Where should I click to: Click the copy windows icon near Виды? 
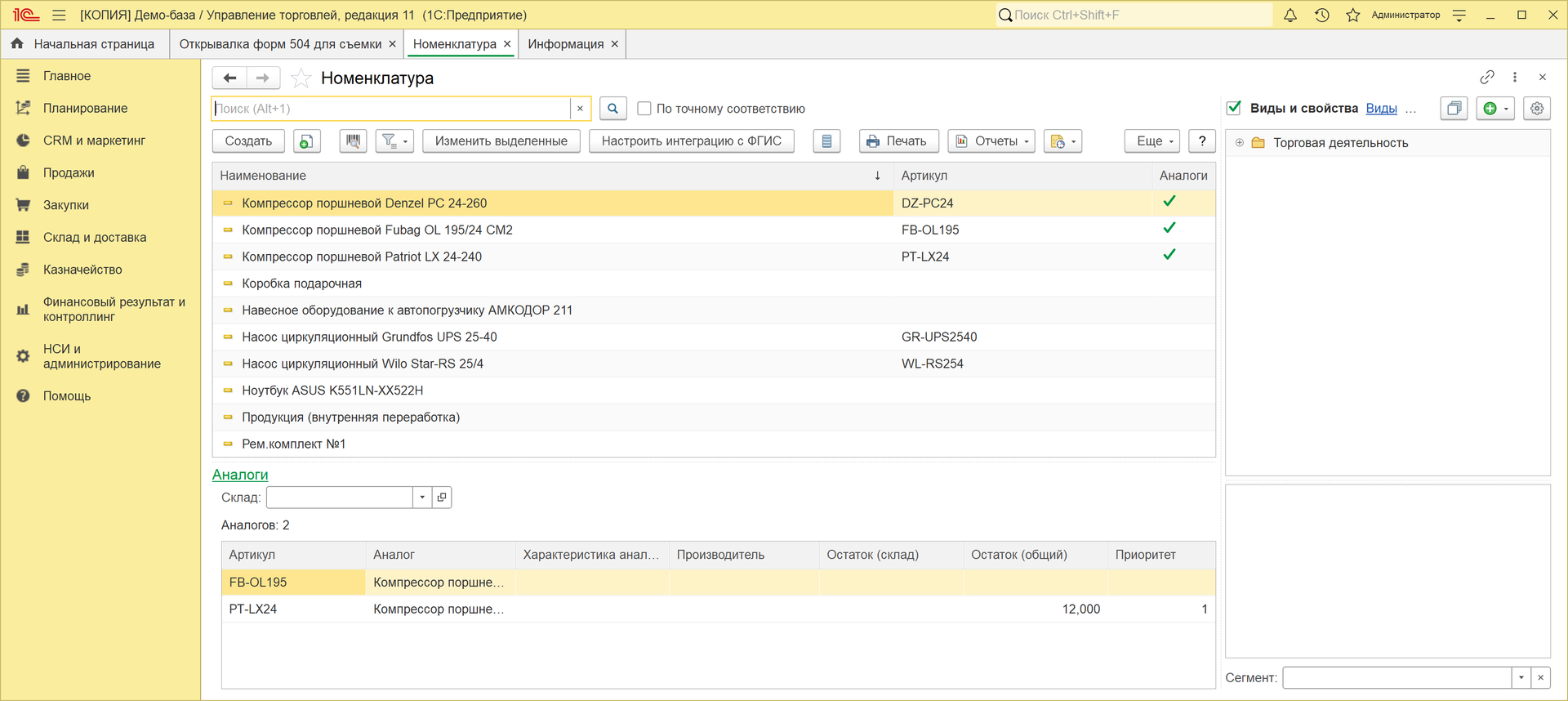1454,108
